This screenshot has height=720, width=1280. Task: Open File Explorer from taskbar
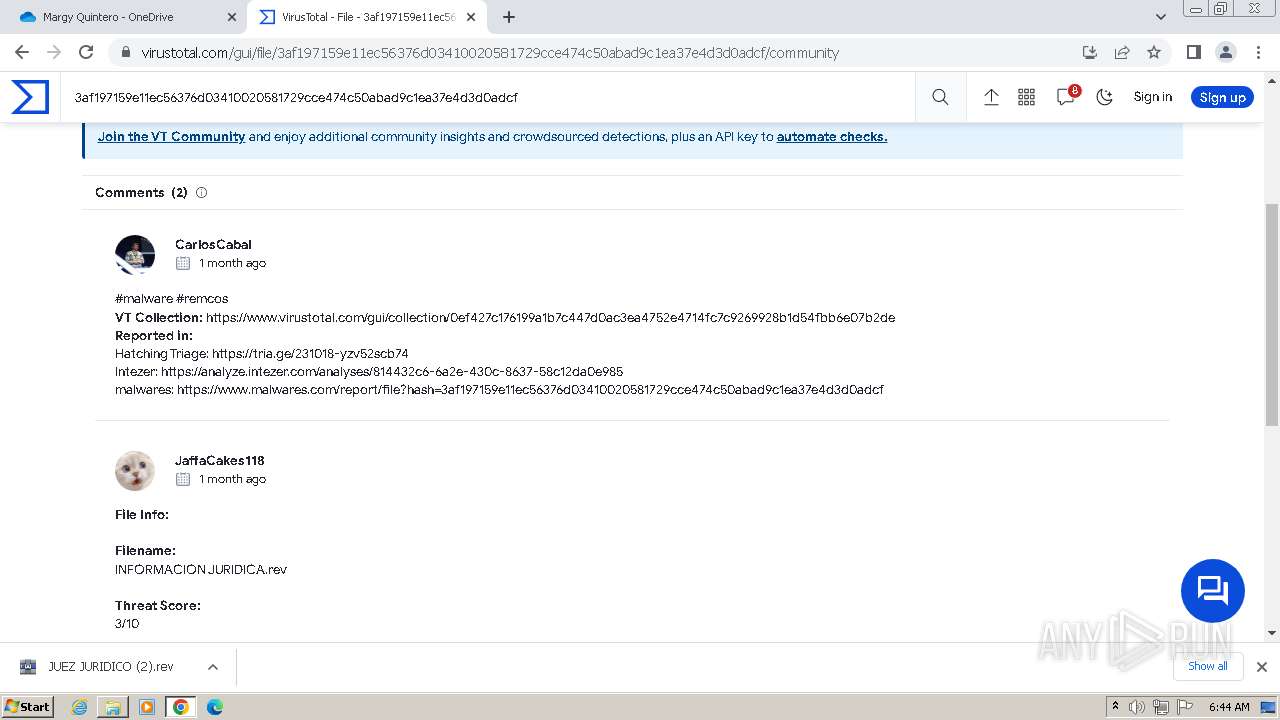(x=113, y=707)
